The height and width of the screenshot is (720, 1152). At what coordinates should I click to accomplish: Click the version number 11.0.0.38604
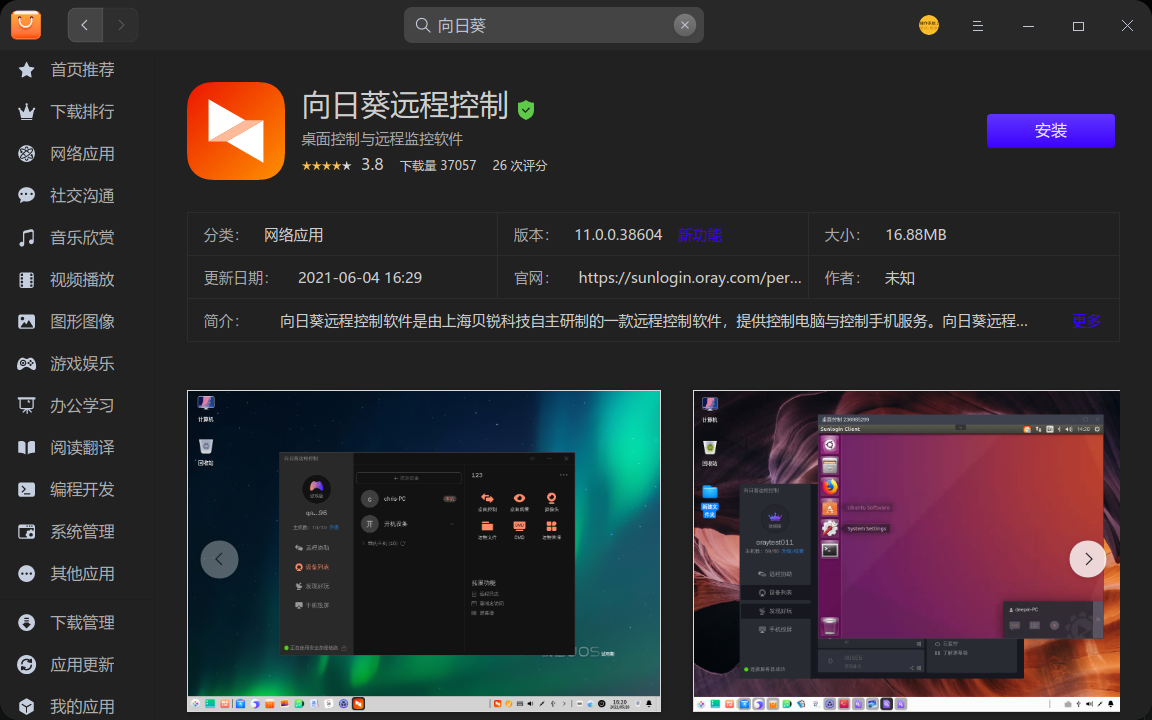pyautogui.click(x=618, y=235)
